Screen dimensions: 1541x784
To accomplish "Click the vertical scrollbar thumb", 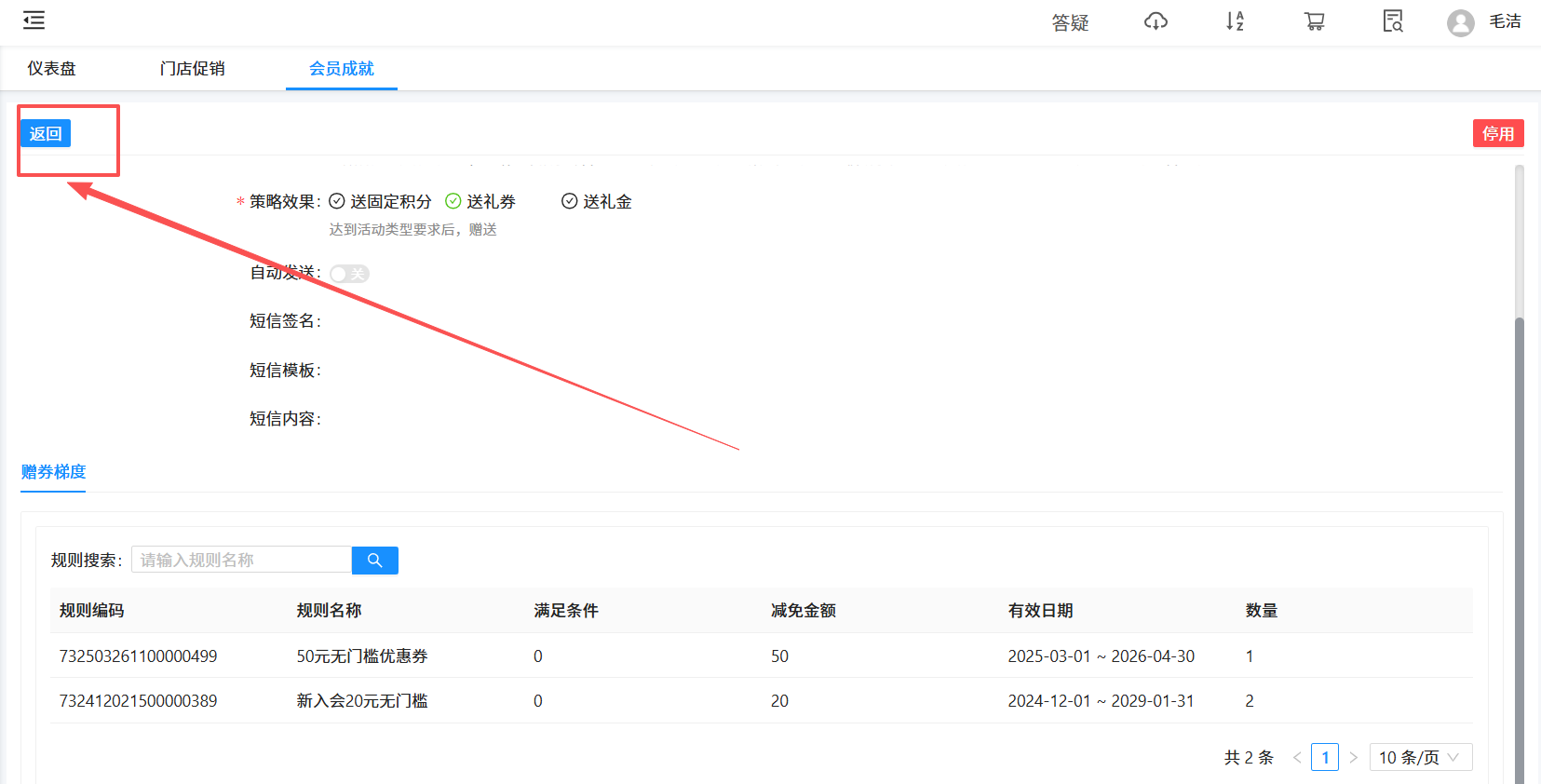I will pyautogui.click(x=1520, y=549).
